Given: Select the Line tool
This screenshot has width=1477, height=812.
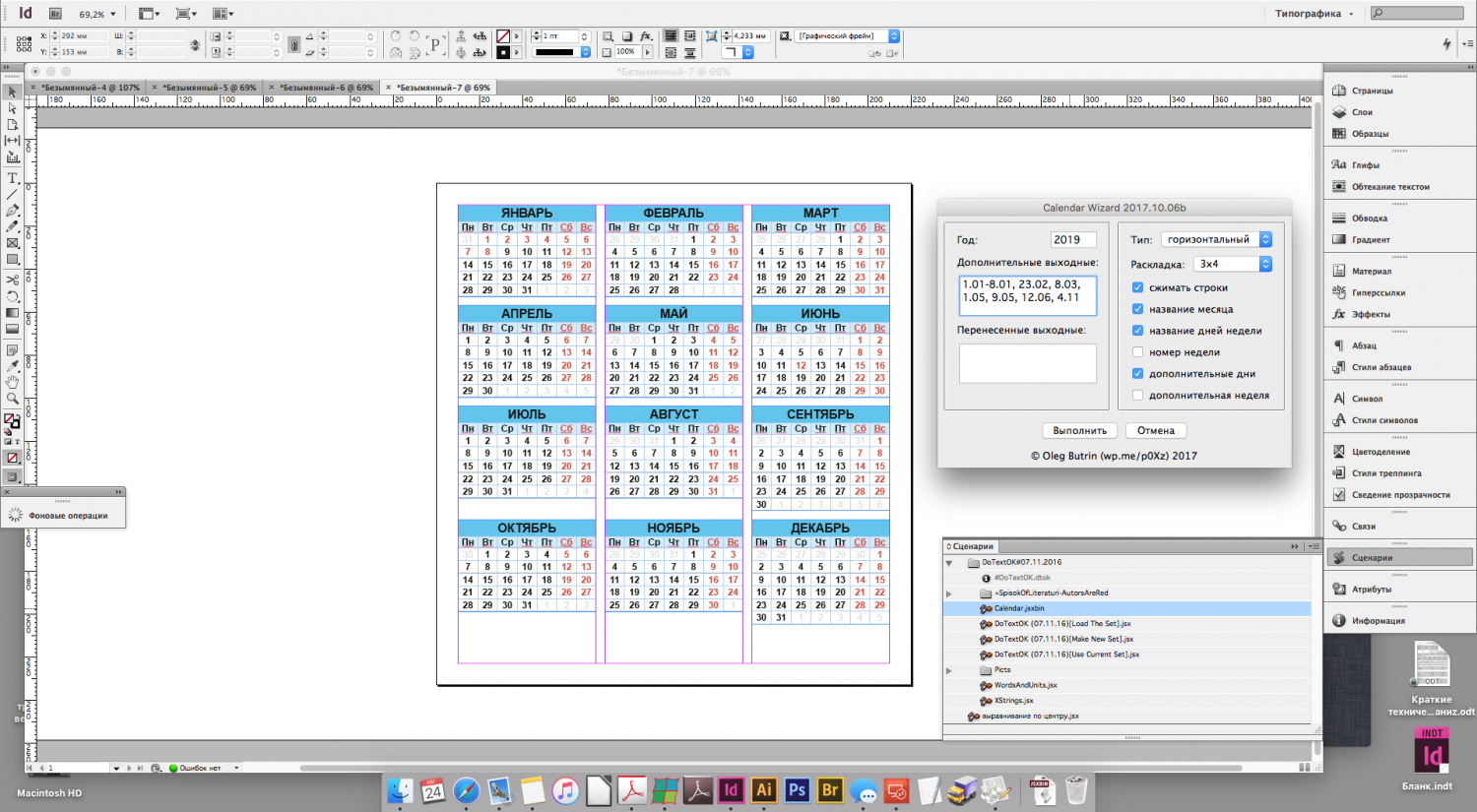Looking at the screenshot, I should coord(13,195).
